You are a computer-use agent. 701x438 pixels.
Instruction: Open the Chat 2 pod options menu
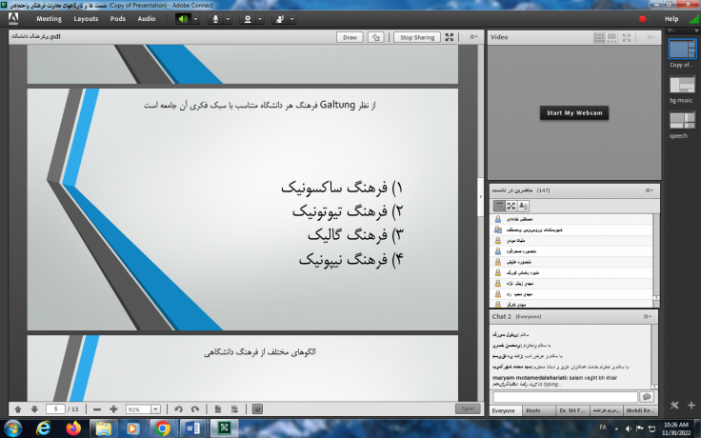pos(647,316)
